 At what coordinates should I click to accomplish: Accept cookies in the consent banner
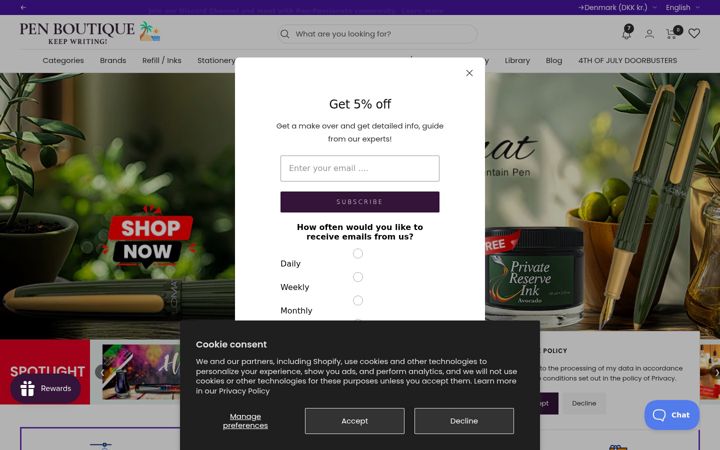[x=354, y=421]
